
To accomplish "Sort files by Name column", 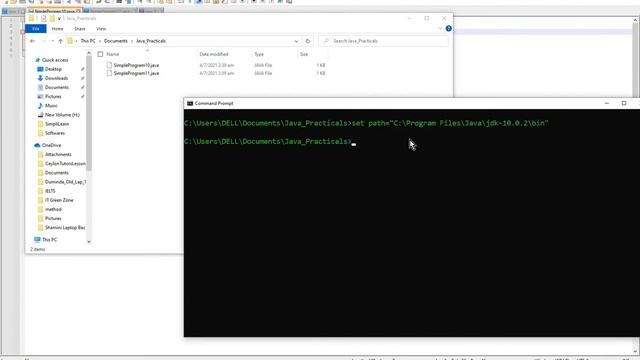I will (113, 54).
